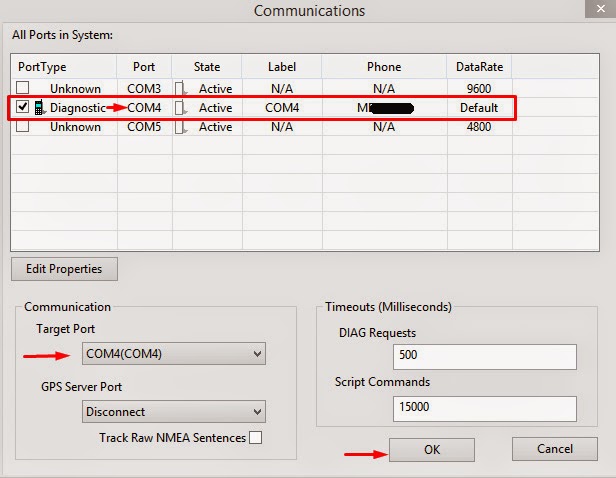Click Active state in COM4 row
This screenshot has height=478, width=616.
click(215, 108)
